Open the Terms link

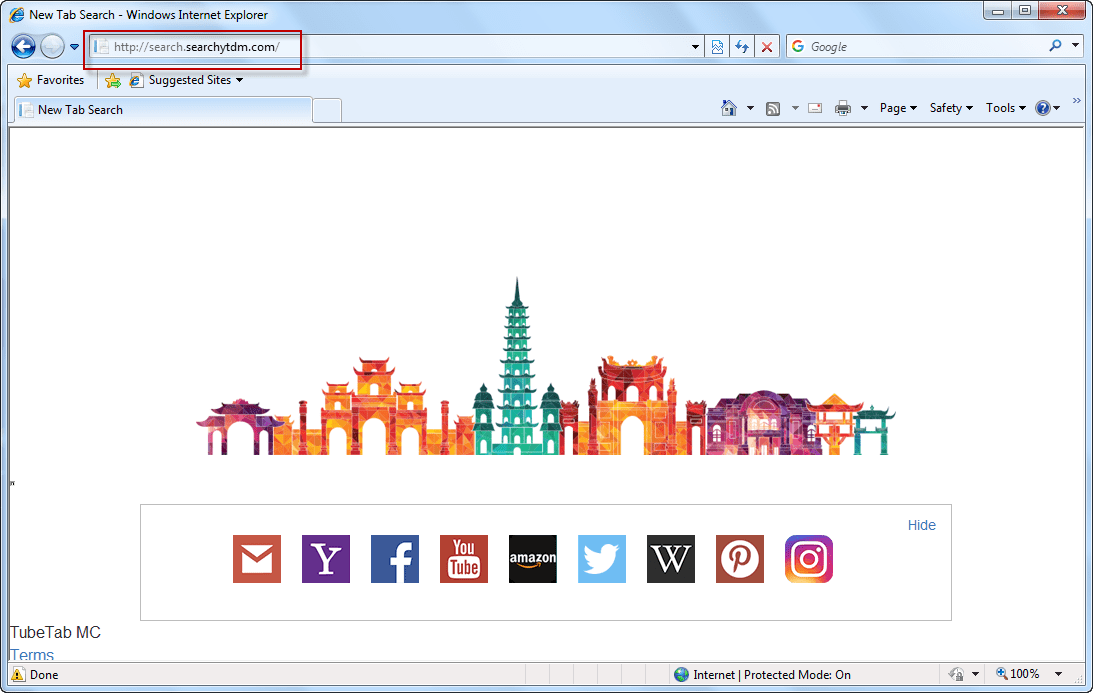click(31, 655)
